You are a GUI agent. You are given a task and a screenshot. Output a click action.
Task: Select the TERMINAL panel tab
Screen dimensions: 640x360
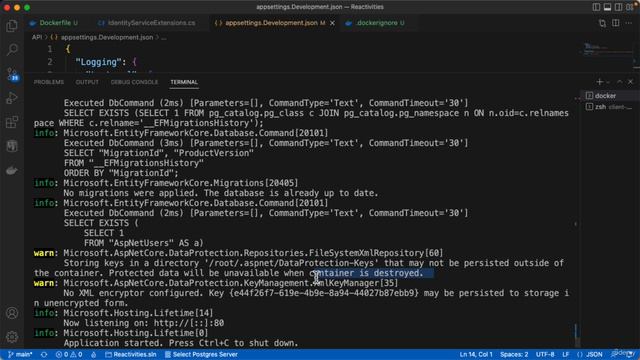tap(184, 82)
